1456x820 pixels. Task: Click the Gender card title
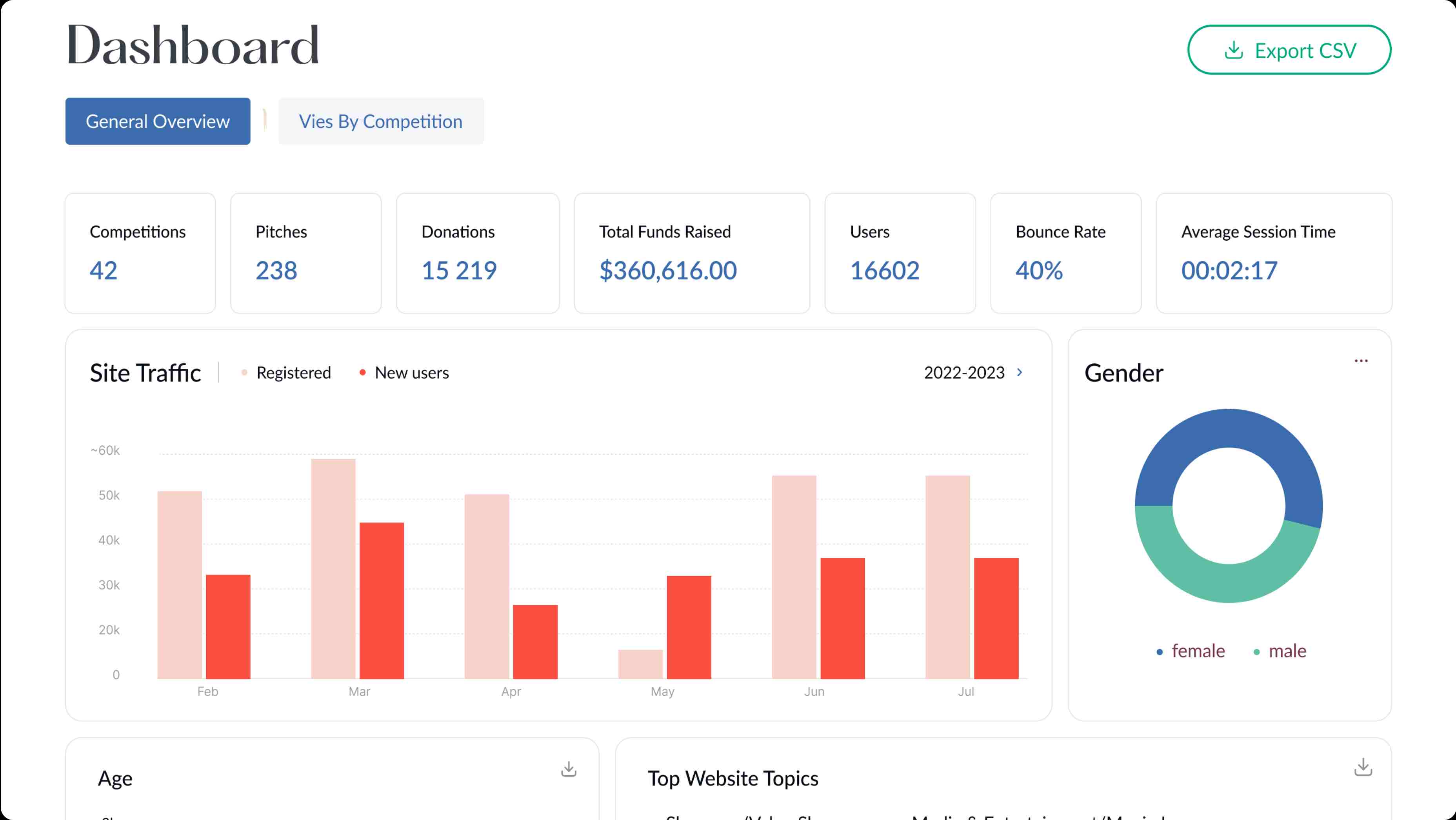coord(1123,373)
